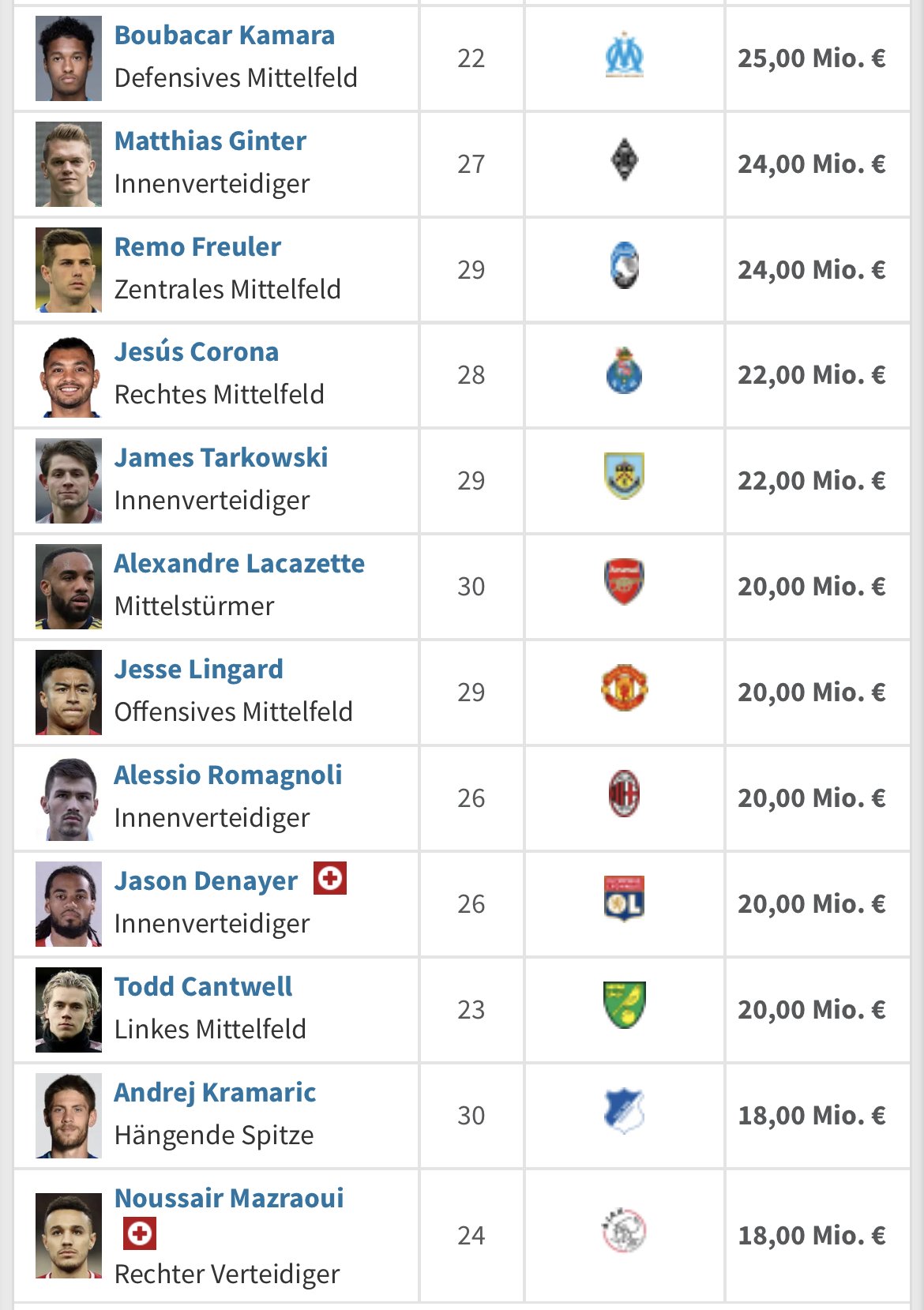Click Todd Cantwell's portrait photo
The height and width of the screenshot is (1310, 924).
(x=69, y=1010)
